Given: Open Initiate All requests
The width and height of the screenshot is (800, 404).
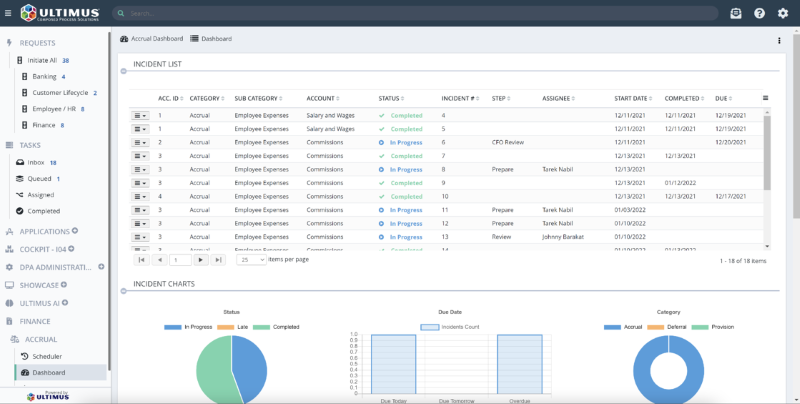Looking at the screenshot, I should click(x=43, y=60).
